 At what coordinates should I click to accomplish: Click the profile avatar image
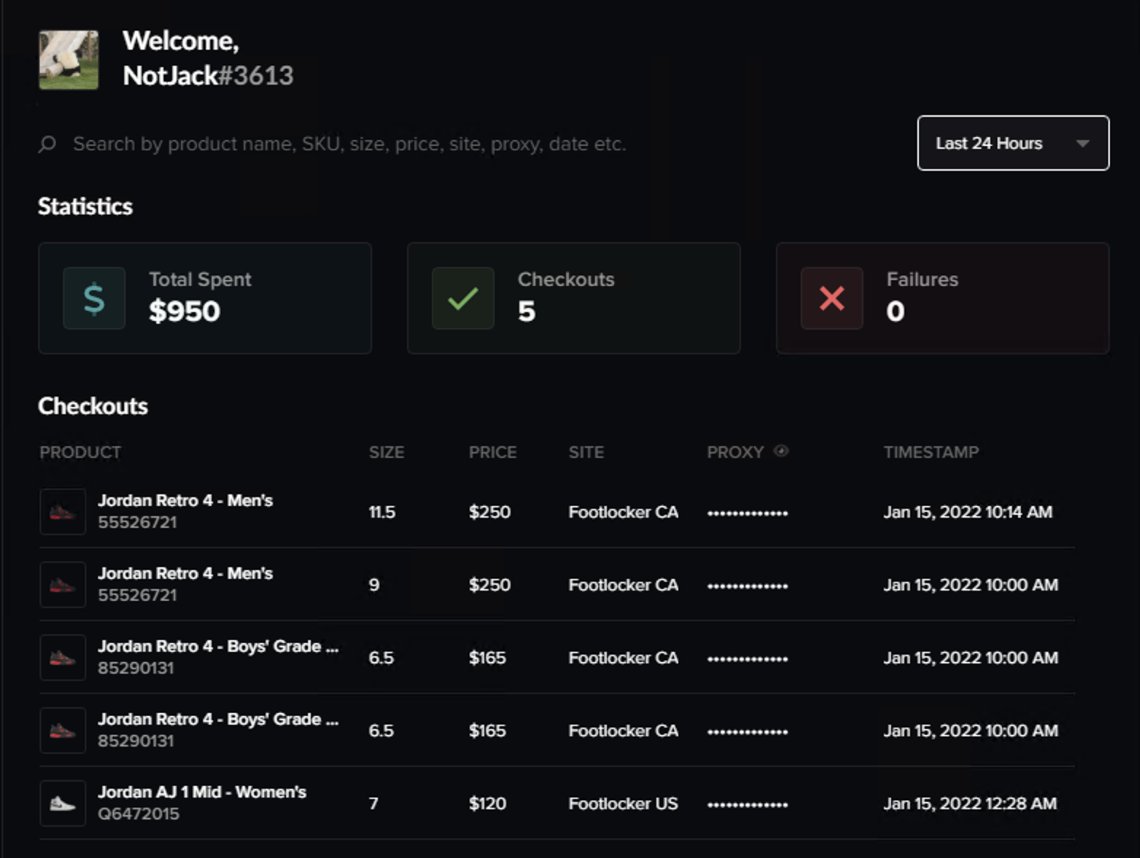pyautogui.click(x=68, y=60)
